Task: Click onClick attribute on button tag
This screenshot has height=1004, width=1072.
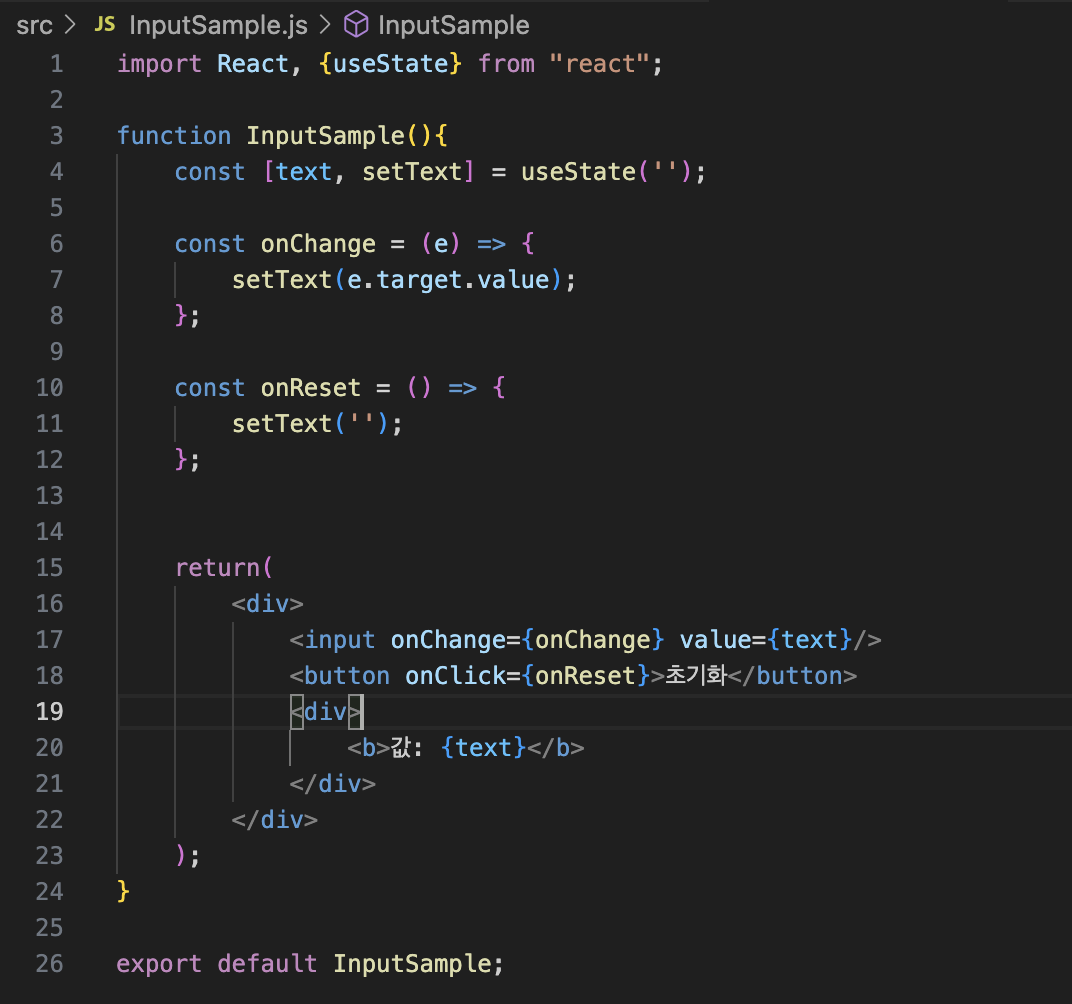Action: [x=455, y=676]
